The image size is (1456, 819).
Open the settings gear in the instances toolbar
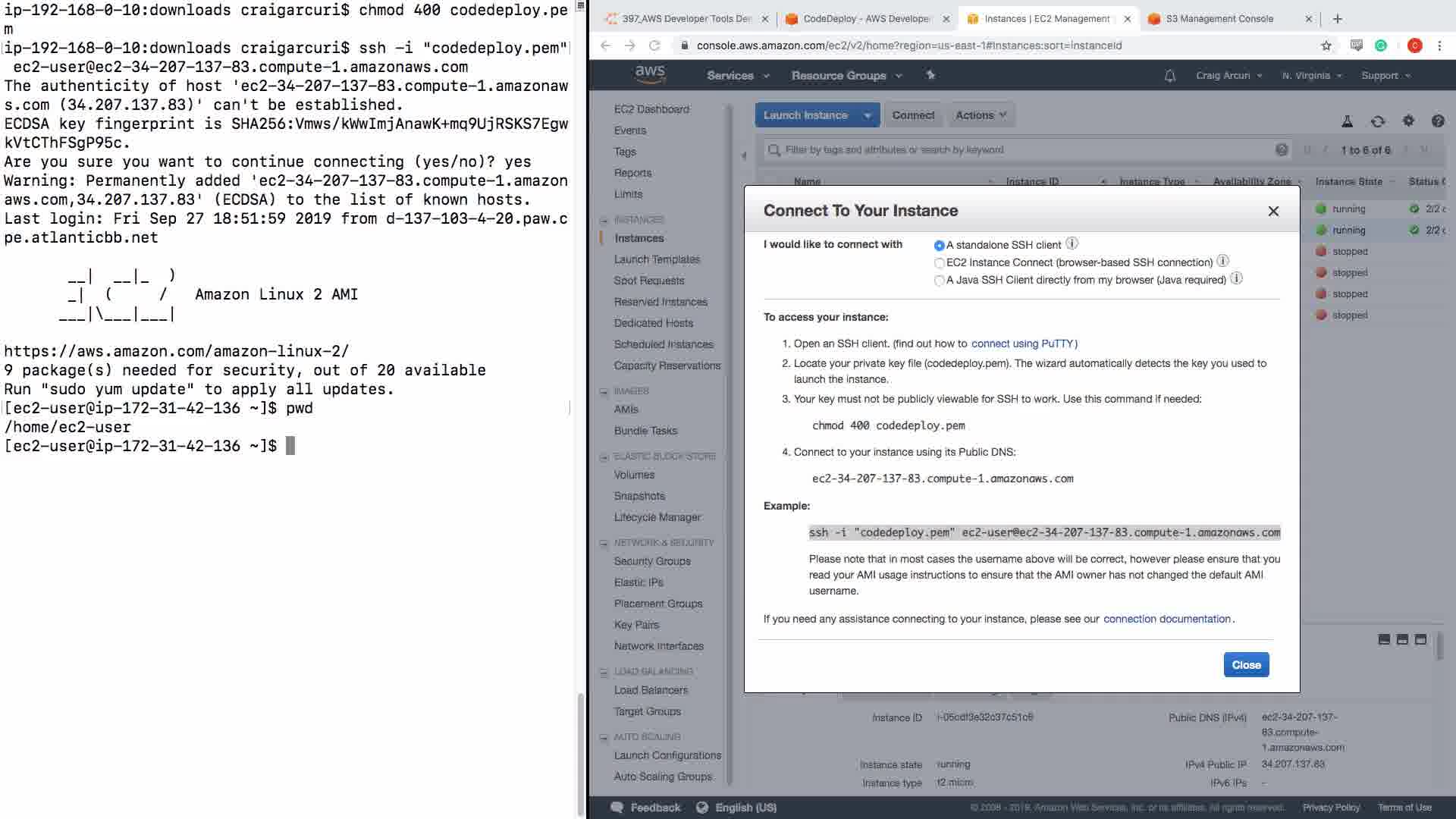[x=1408, y=121]
